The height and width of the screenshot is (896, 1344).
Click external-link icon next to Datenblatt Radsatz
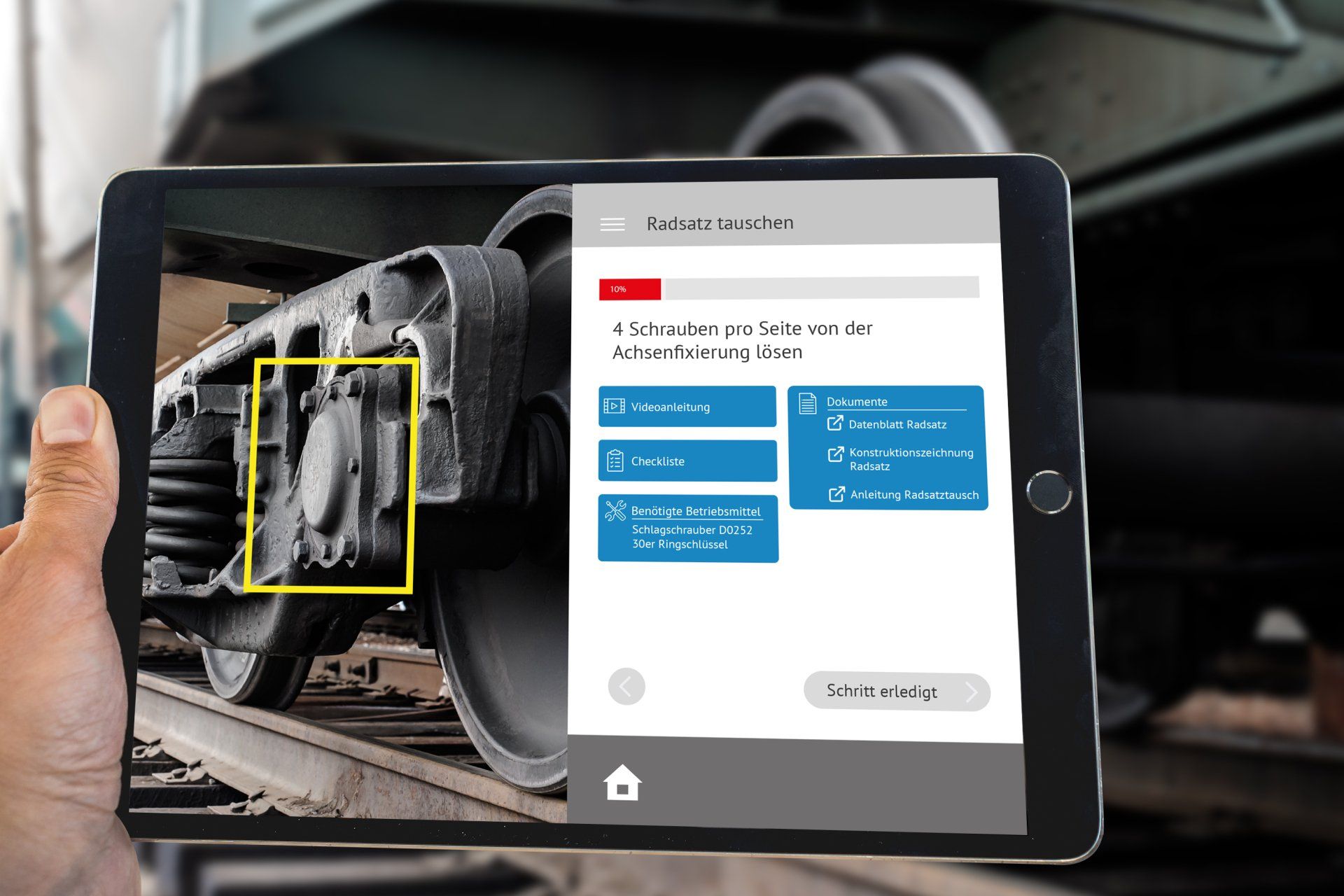coord(835,423)
